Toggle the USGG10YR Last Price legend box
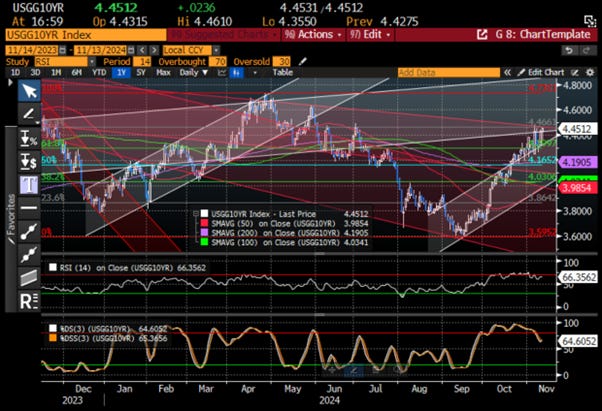 point(204,214)
